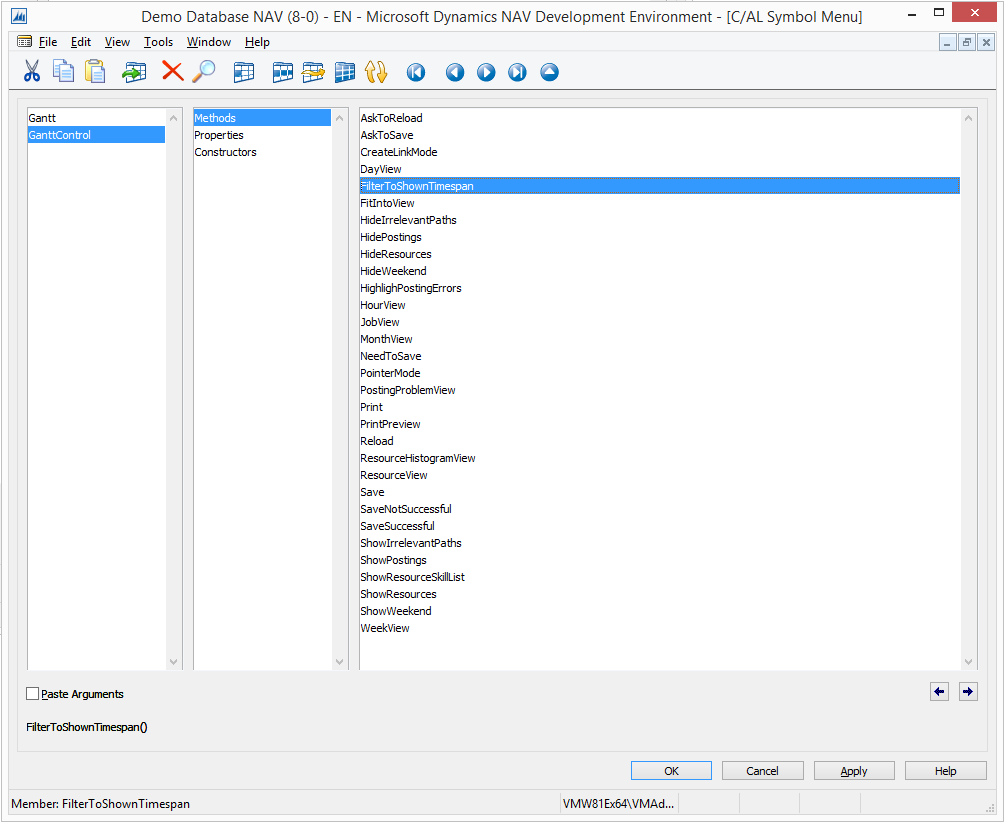Image resolution: width=1004 pixels, height=823 pixels.
Task: Open the Edit menu
Action: [81, 42]
